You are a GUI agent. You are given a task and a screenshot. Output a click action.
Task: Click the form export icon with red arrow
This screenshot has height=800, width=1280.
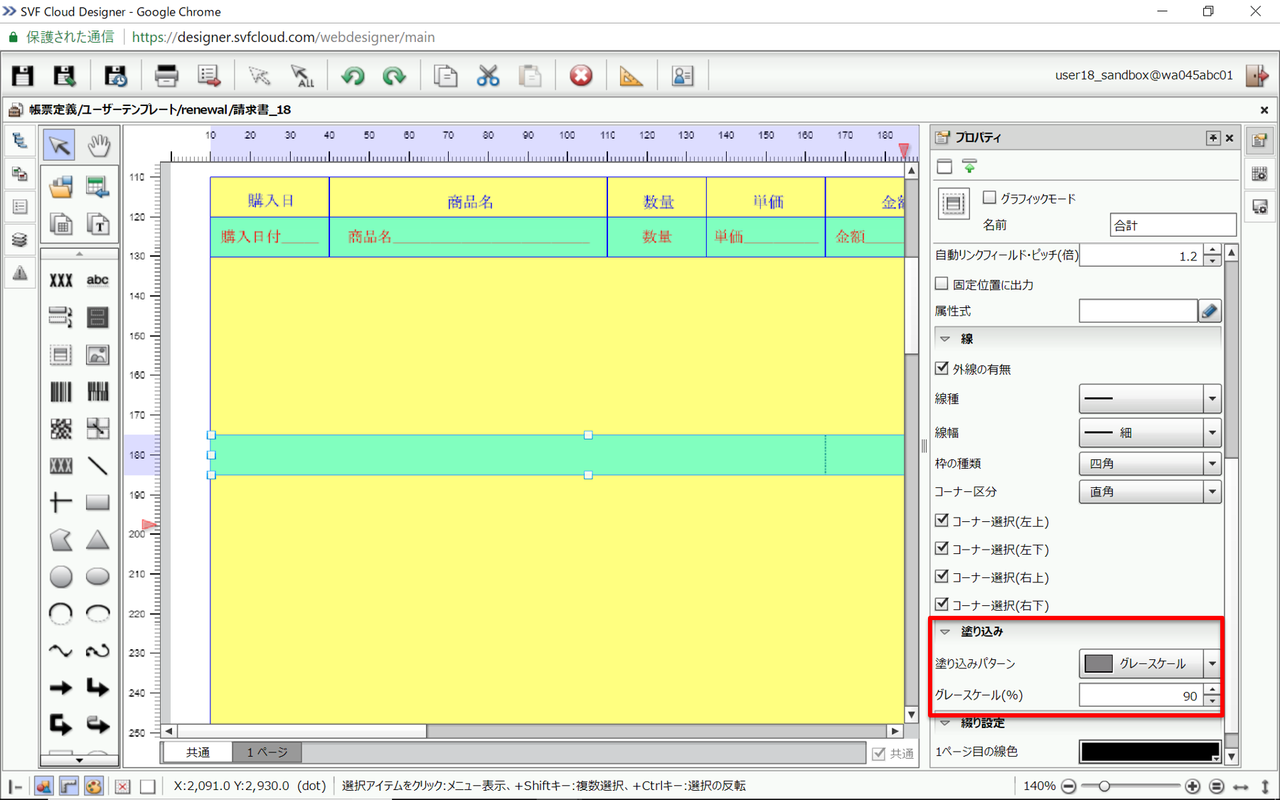(209, 76)
